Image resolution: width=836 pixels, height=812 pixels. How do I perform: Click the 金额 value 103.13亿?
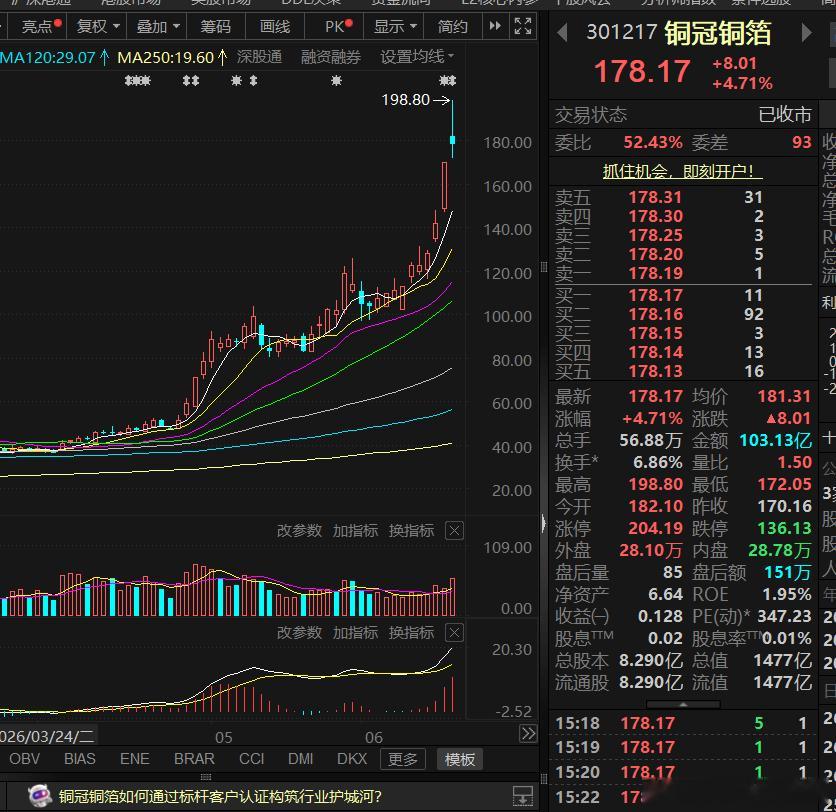pyautogui.click(x=775, y=440)
